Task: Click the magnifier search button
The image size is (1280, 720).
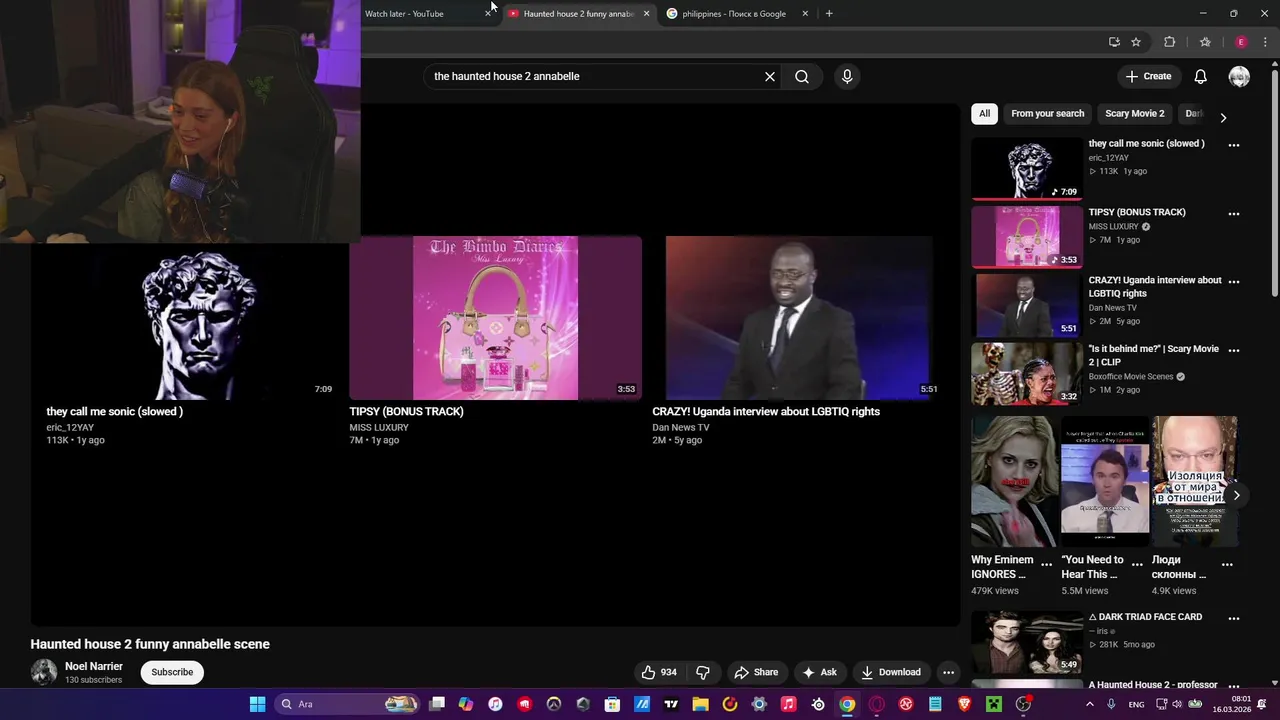Action: pos(802,76)
